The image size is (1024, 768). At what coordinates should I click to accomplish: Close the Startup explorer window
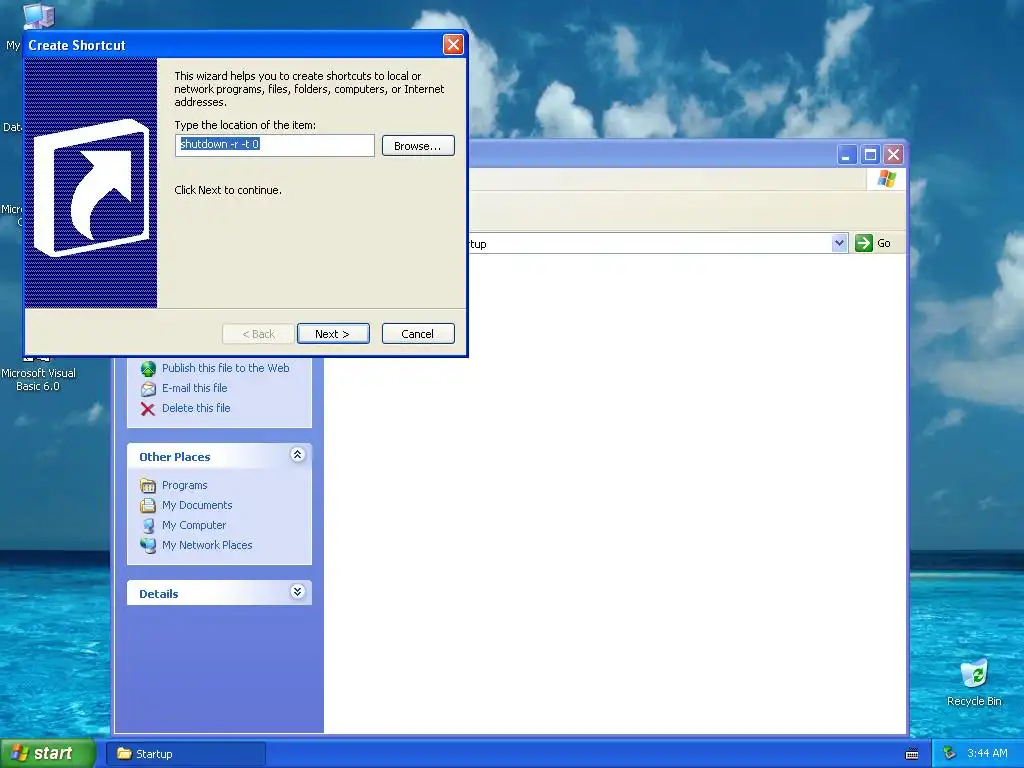[x=893, y=155]
